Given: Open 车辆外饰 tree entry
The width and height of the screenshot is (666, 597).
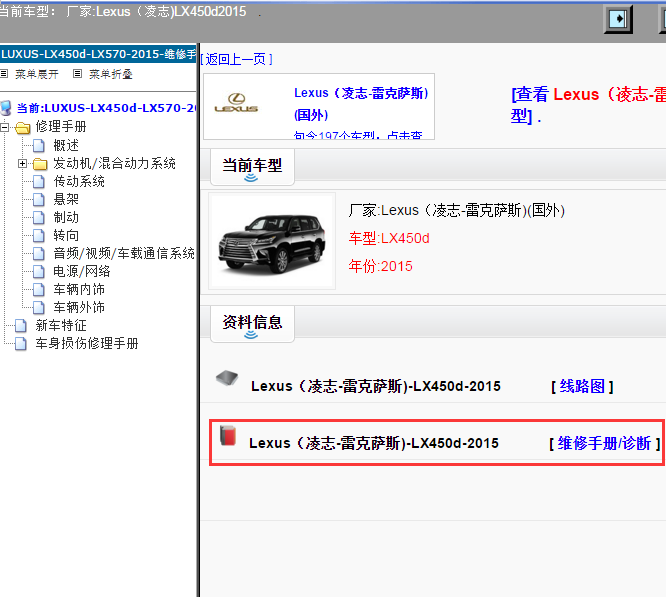Looking at the screenshot, I should tap(79, 307).
